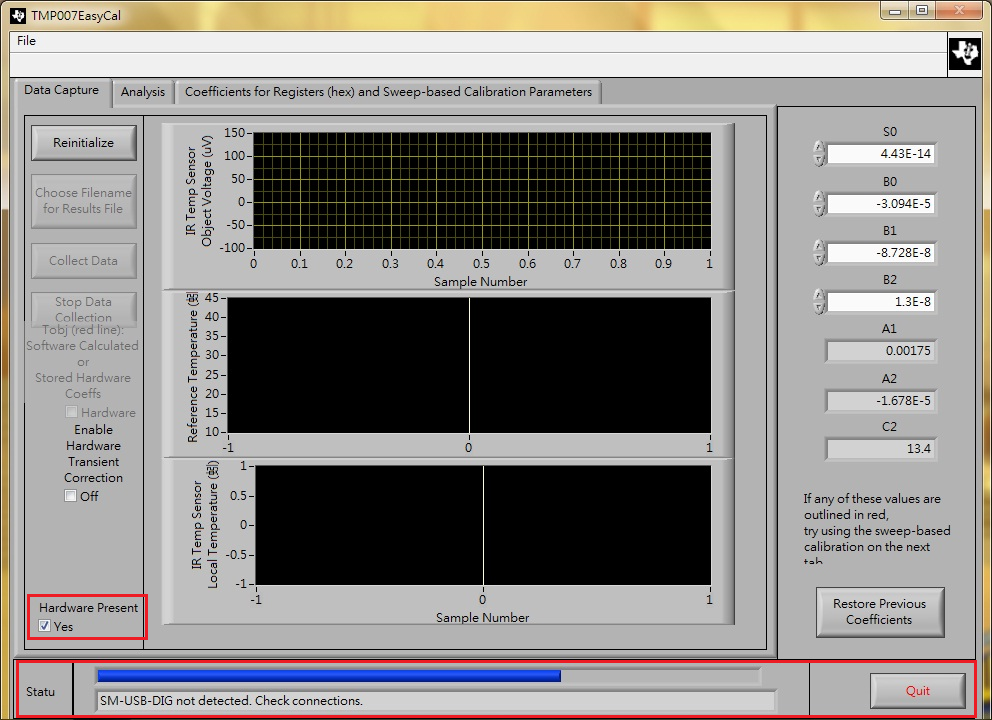Toggle Hardware Transient Correction Off checkbox
The width and height of the screenshot is (992, 720).
tap(70, 496)
